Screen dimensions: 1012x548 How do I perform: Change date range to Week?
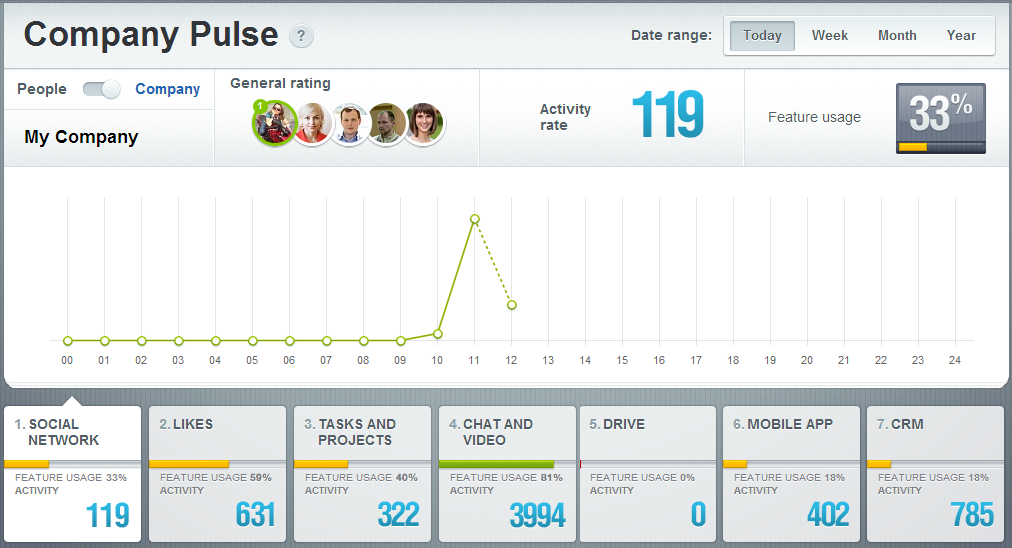(x=829, y=36)
